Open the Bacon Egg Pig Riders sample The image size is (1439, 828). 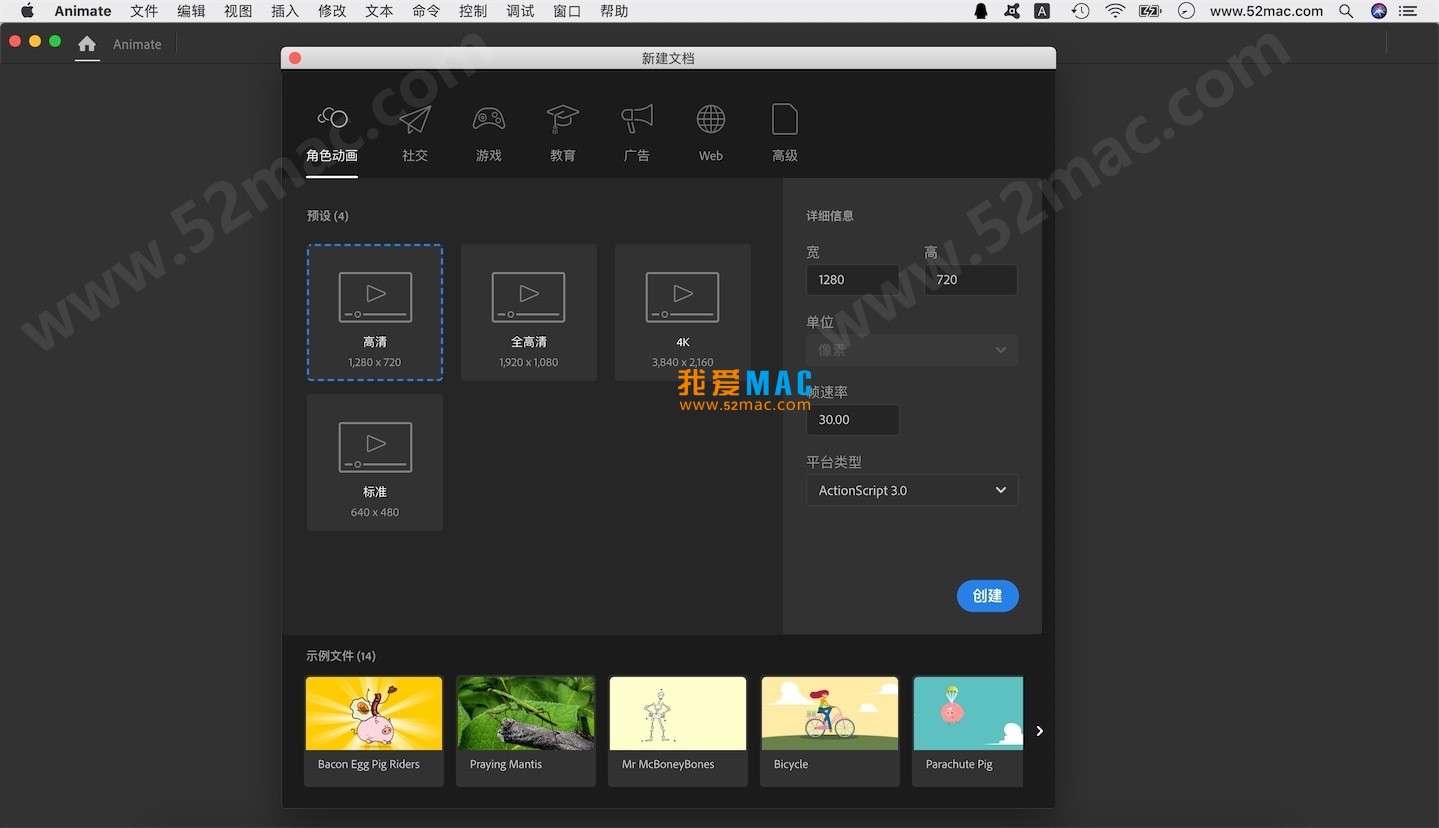coord(374,731)
